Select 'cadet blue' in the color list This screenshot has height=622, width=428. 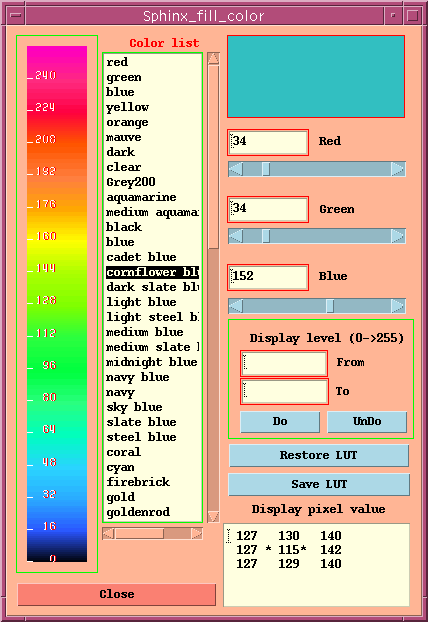click(152, 257)
